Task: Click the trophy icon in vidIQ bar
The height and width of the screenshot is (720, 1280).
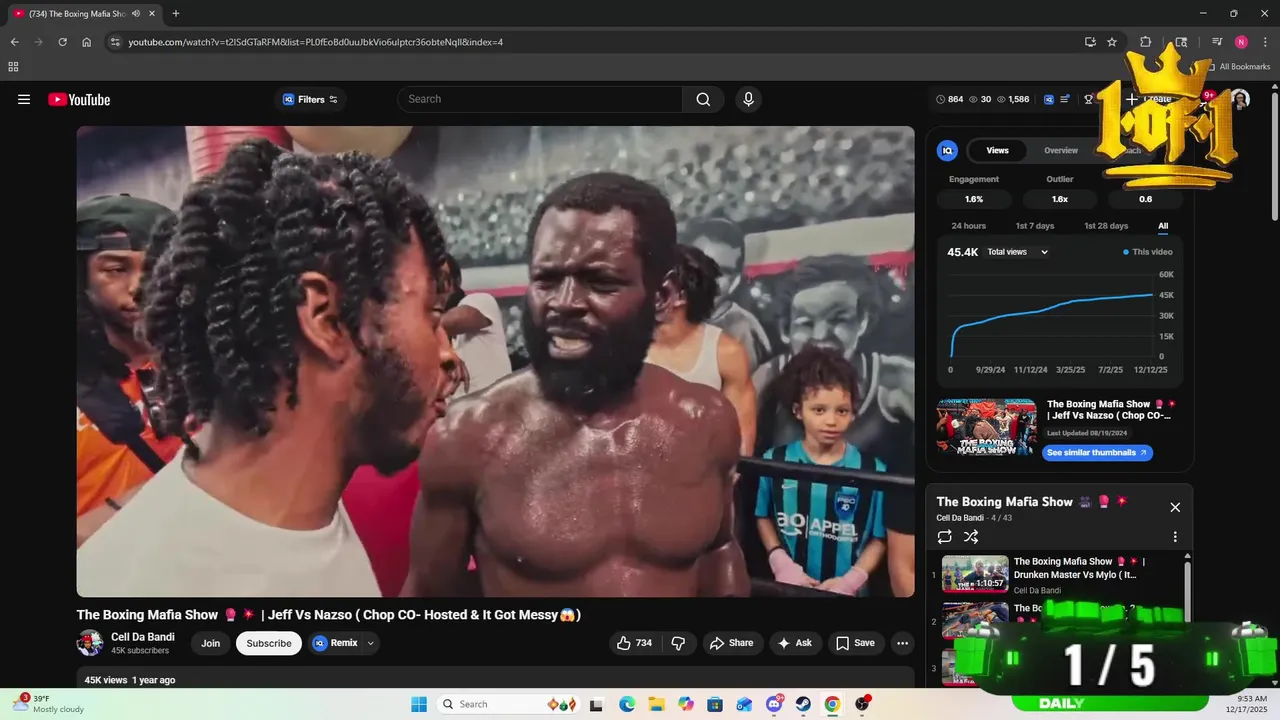Action: (1089, 99)
